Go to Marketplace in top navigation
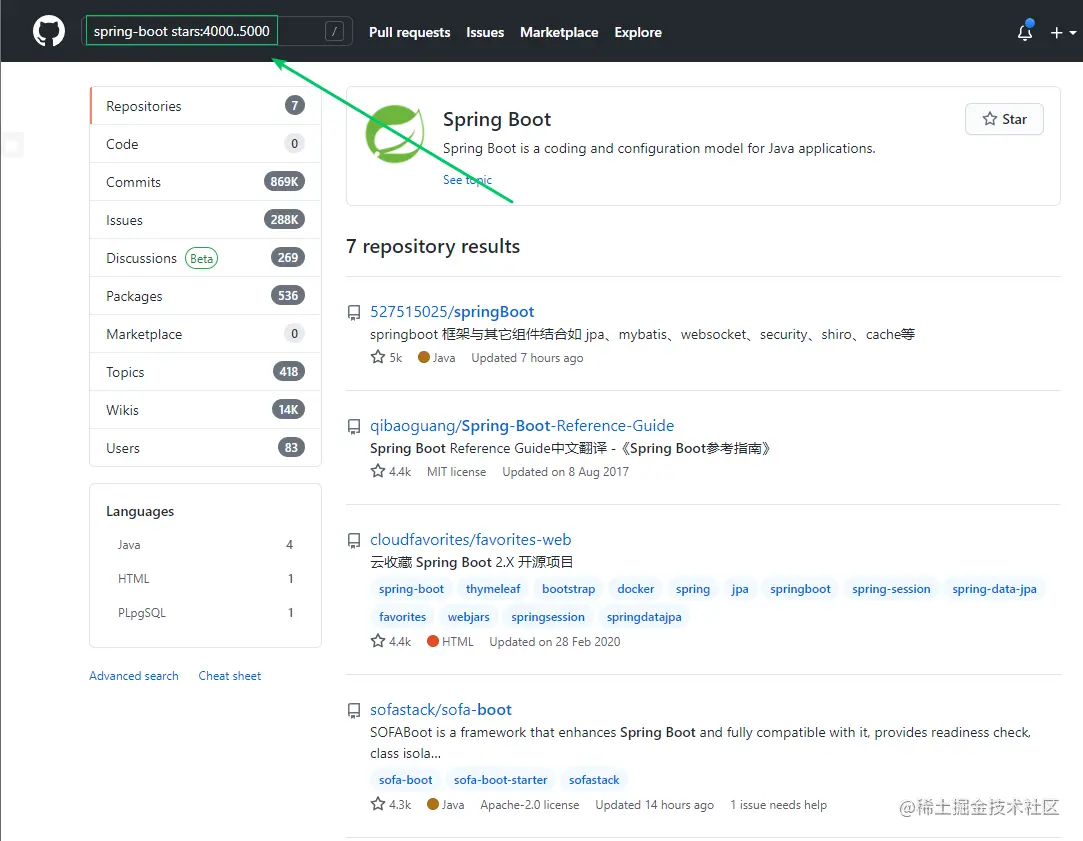The image size is (1083, 841). click(559, 32)
